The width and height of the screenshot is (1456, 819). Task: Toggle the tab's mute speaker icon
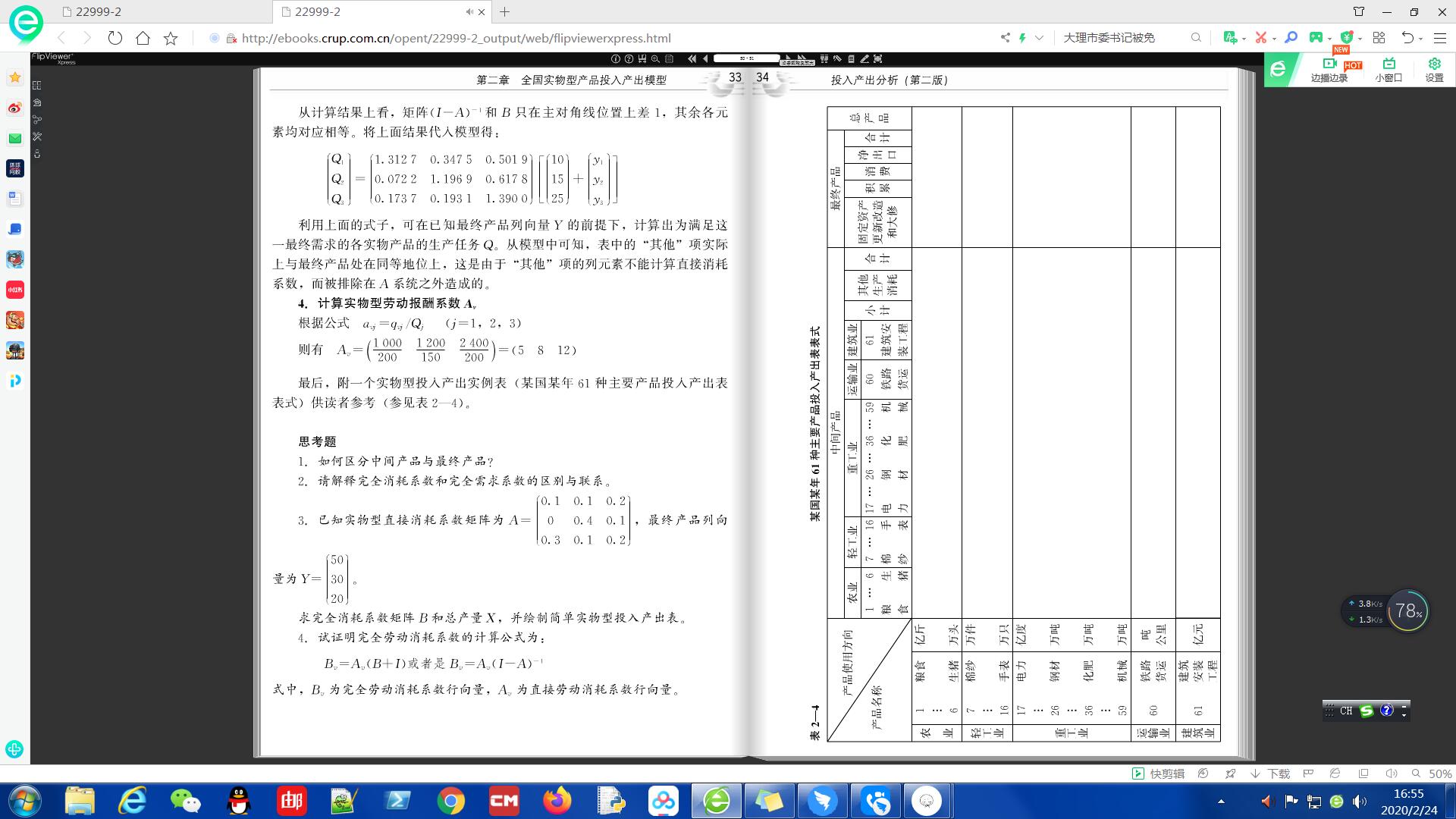tap(469, 11)
